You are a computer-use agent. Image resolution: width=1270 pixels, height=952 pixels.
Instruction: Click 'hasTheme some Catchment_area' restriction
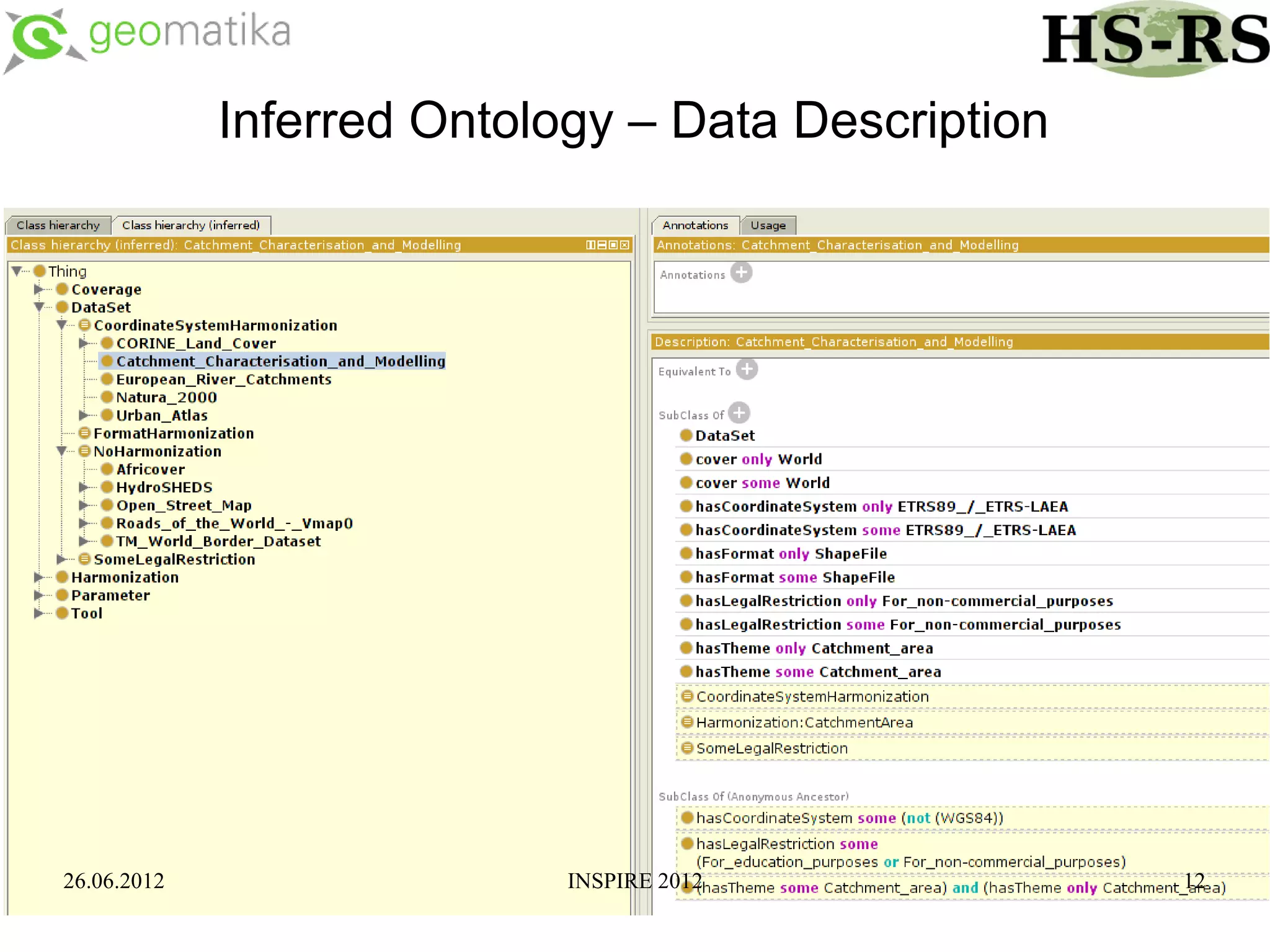click(972, 671)
